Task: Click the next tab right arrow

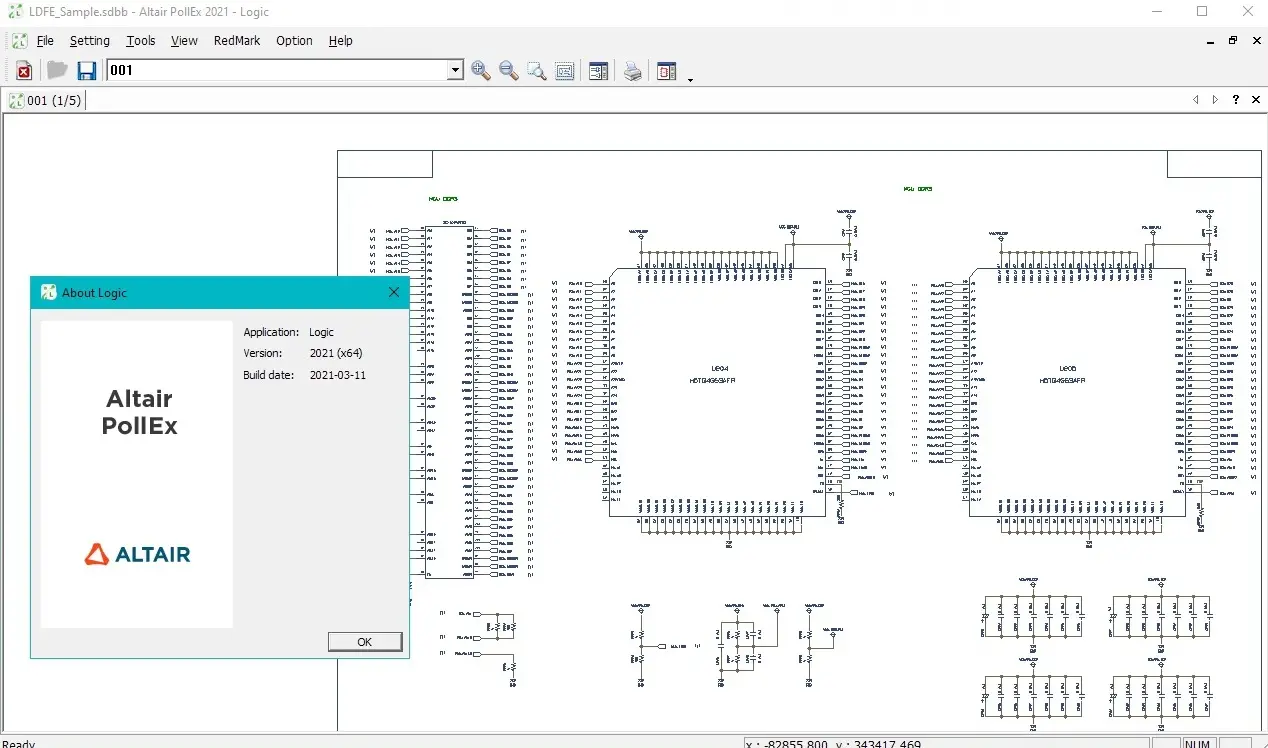Action: coord(1215,100)
